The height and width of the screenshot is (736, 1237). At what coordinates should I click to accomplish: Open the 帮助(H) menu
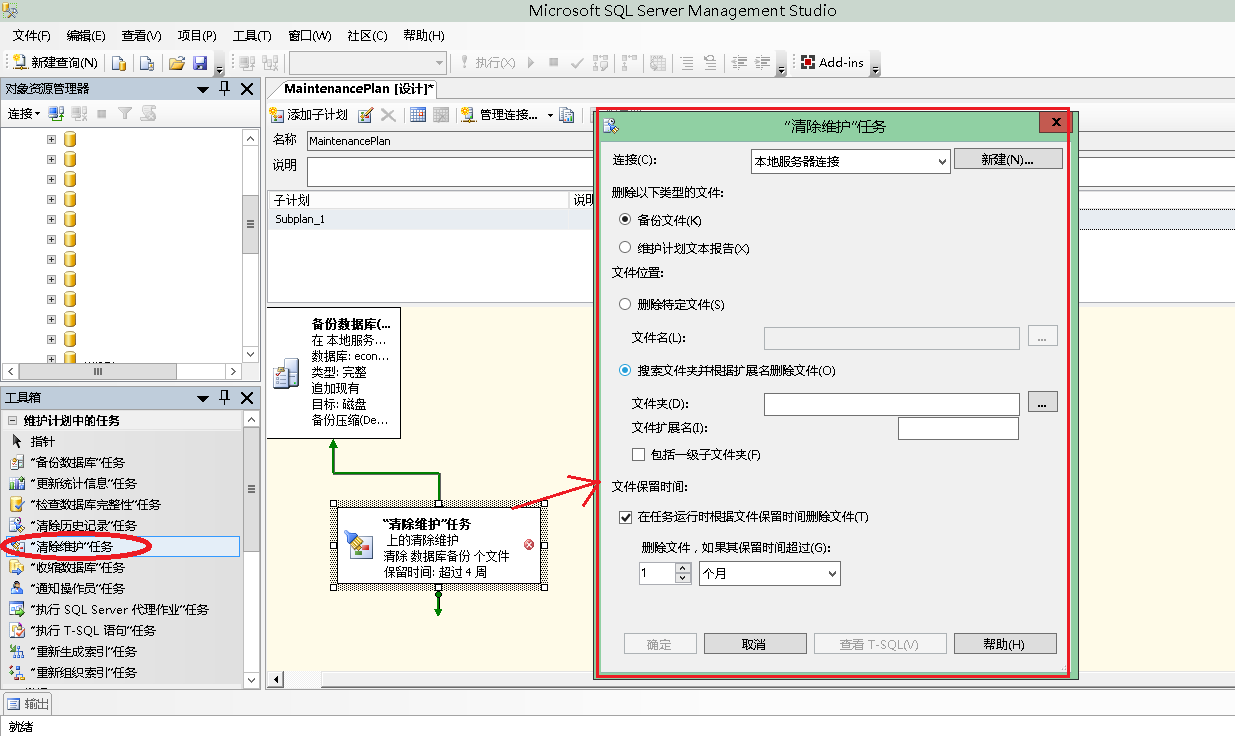point(424,35)
